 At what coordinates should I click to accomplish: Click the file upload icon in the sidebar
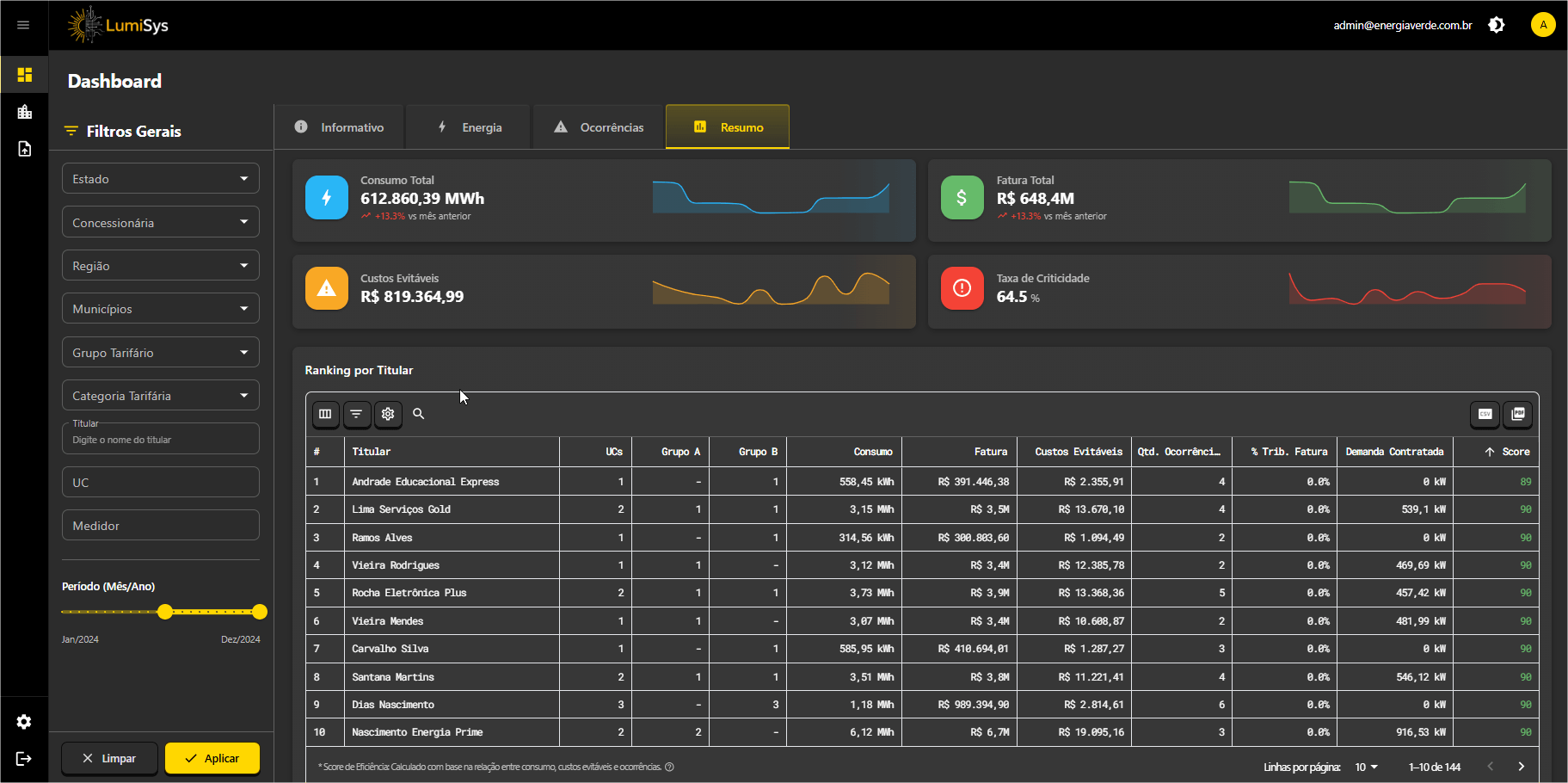tap(23, 148)
